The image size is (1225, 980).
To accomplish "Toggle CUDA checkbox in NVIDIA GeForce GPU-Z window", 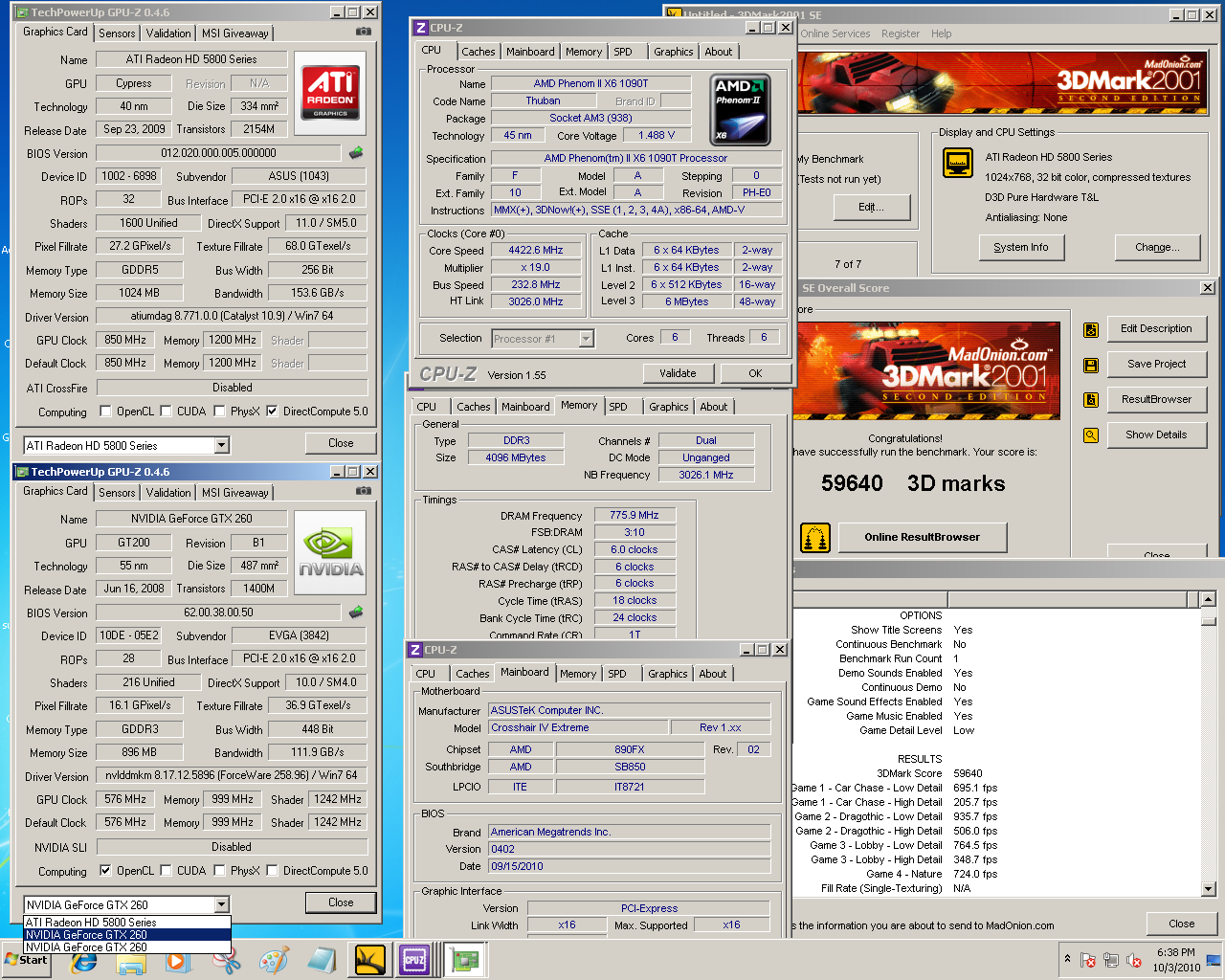I will (x=167, y=871).
